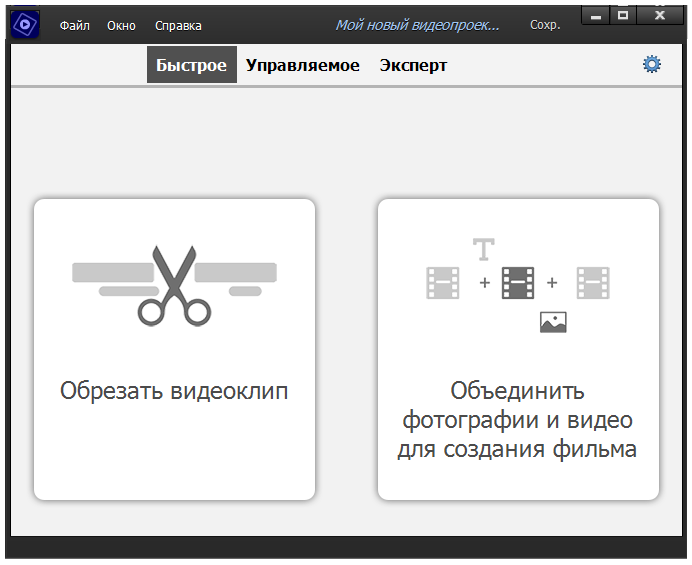Switch to the Быстрое tab

(192, 65)
